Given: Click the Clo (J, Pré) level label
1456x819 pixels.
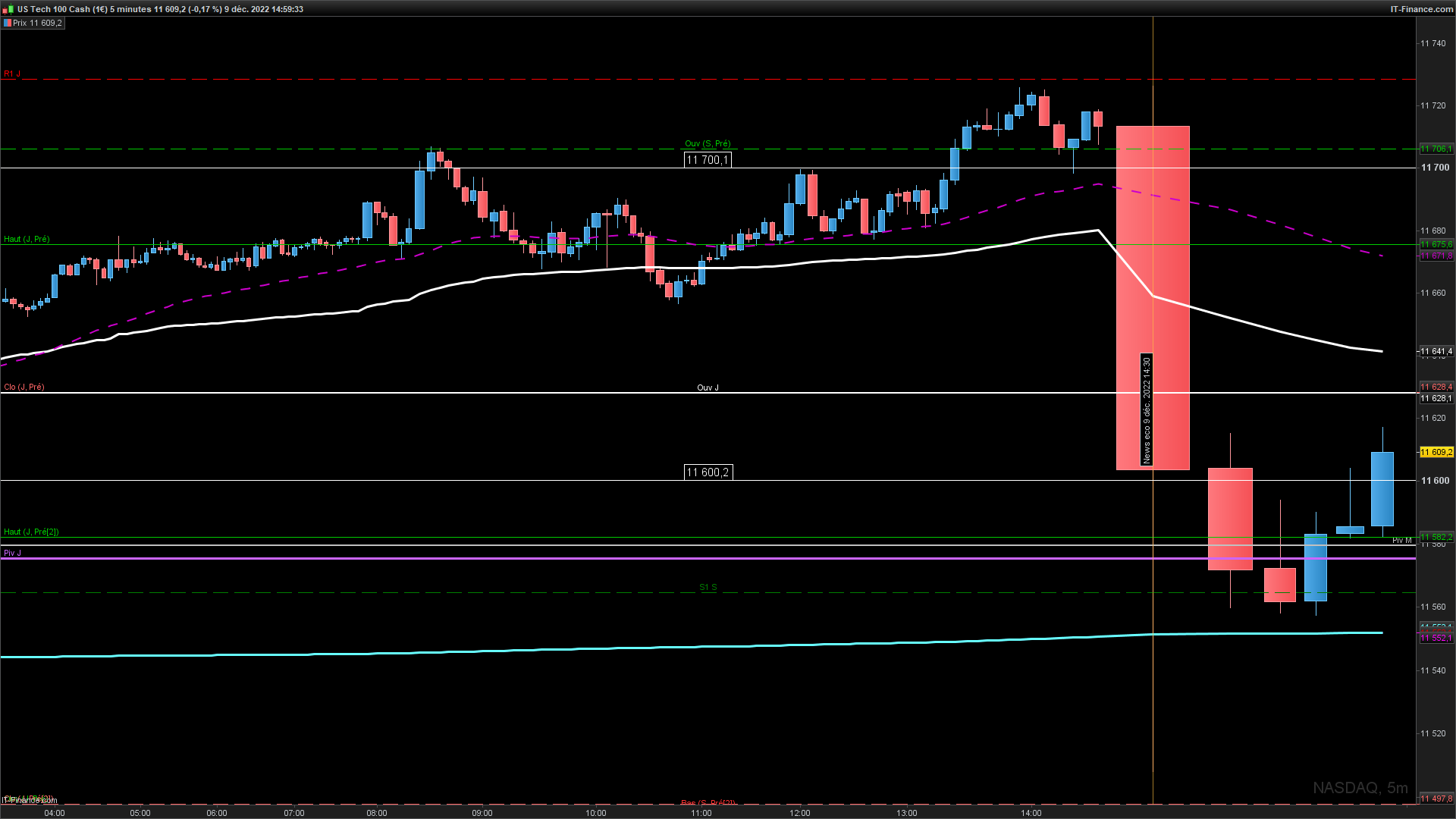Looking at the screenshot, I should pos(24,387).
